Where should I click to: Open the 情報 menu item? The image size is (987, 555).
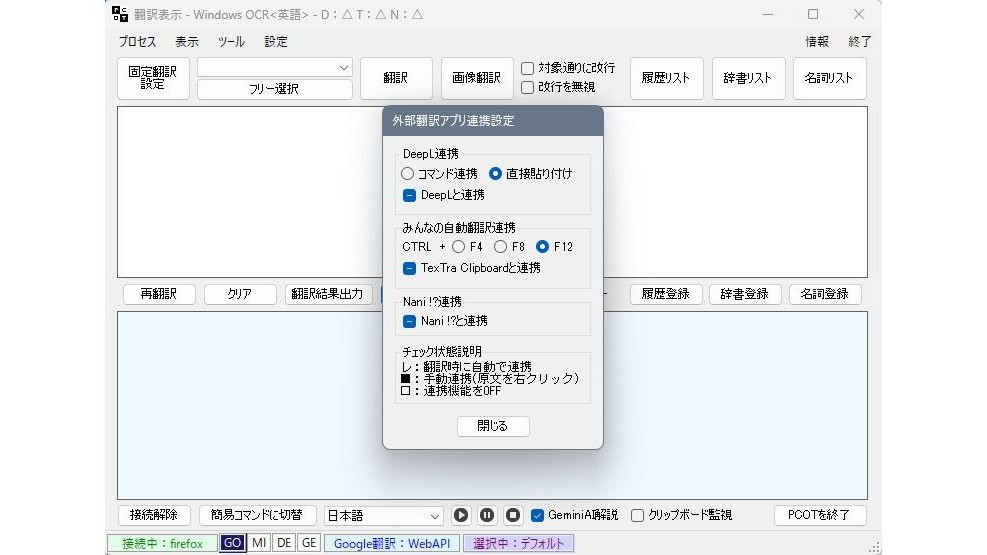pos(817,42)
